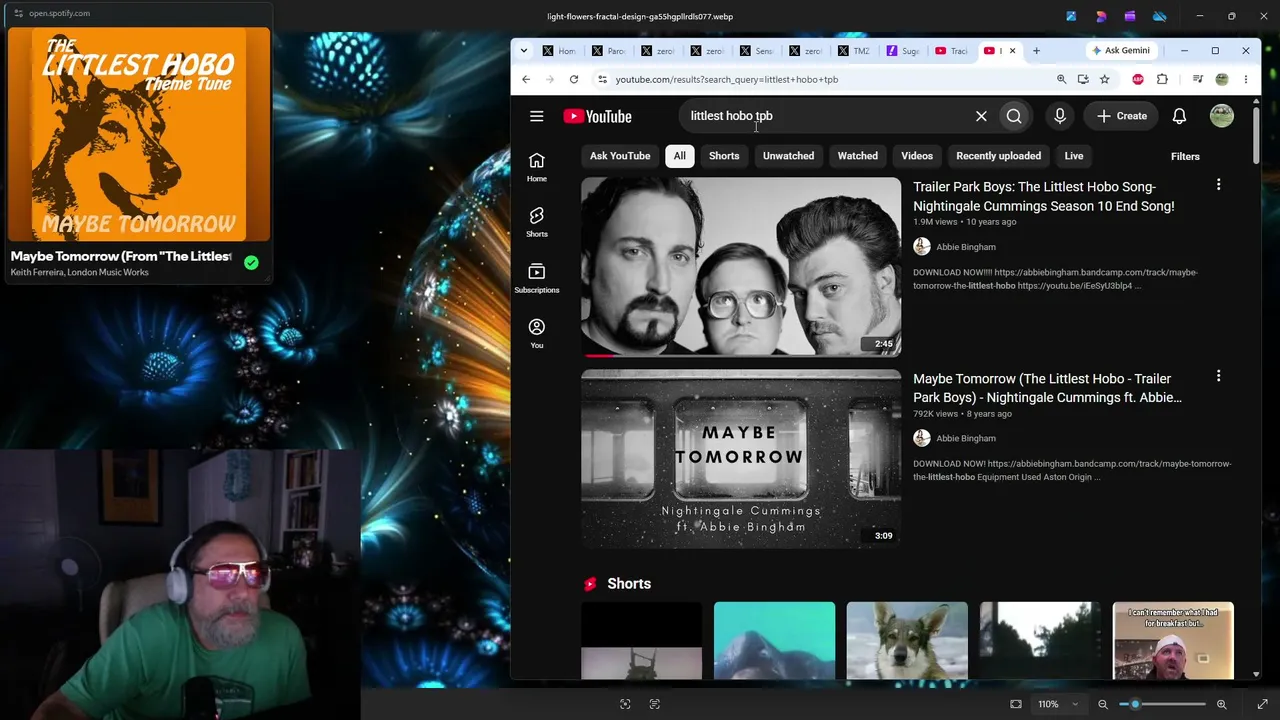Filter results by Watched
Viewport: 1280px width, 720px height.
(x=857, y=156)
